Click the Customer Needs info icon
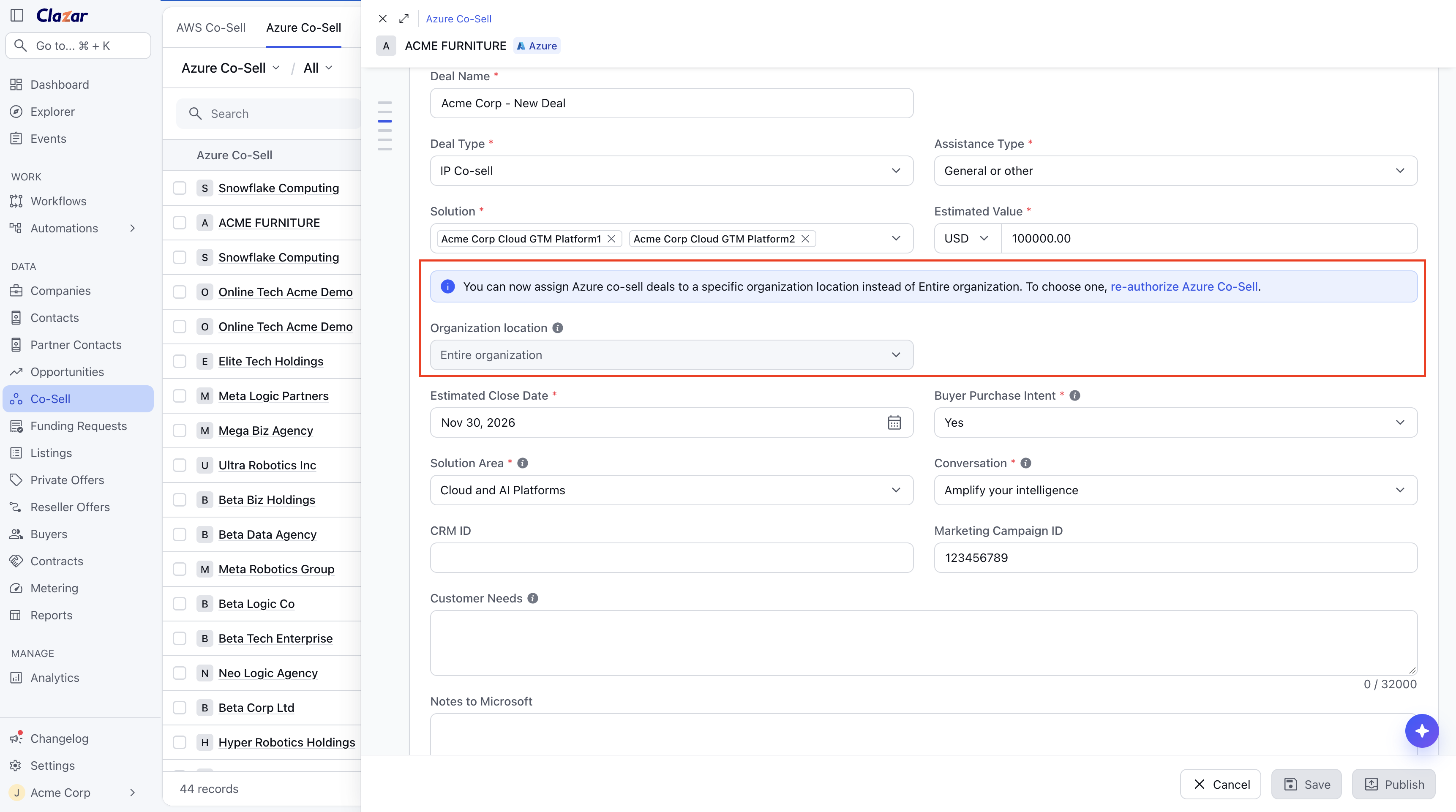This screenshot has width=1456, height=812. tap(532, 598)
